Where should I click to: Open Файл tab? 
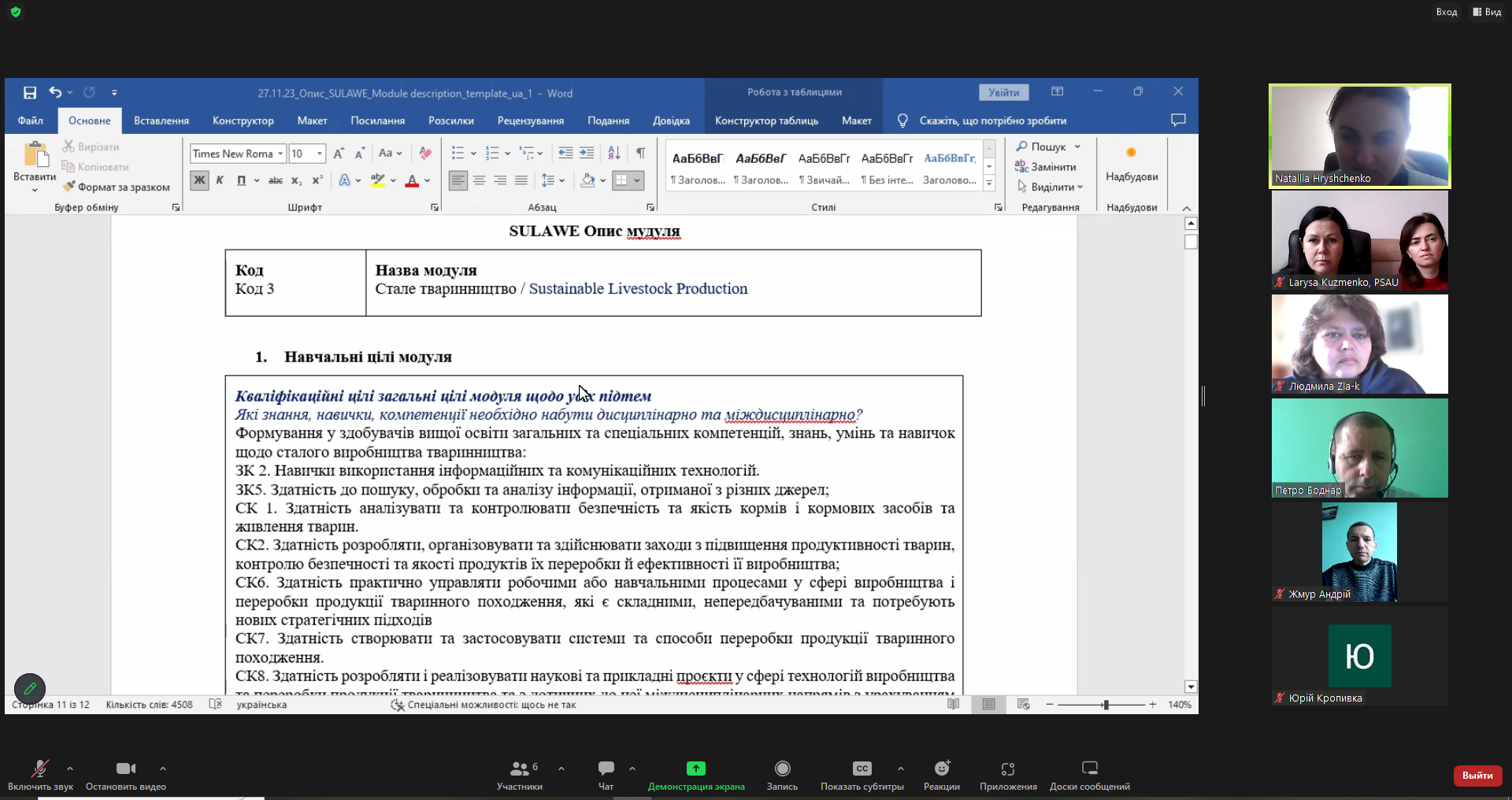(31, 120)
